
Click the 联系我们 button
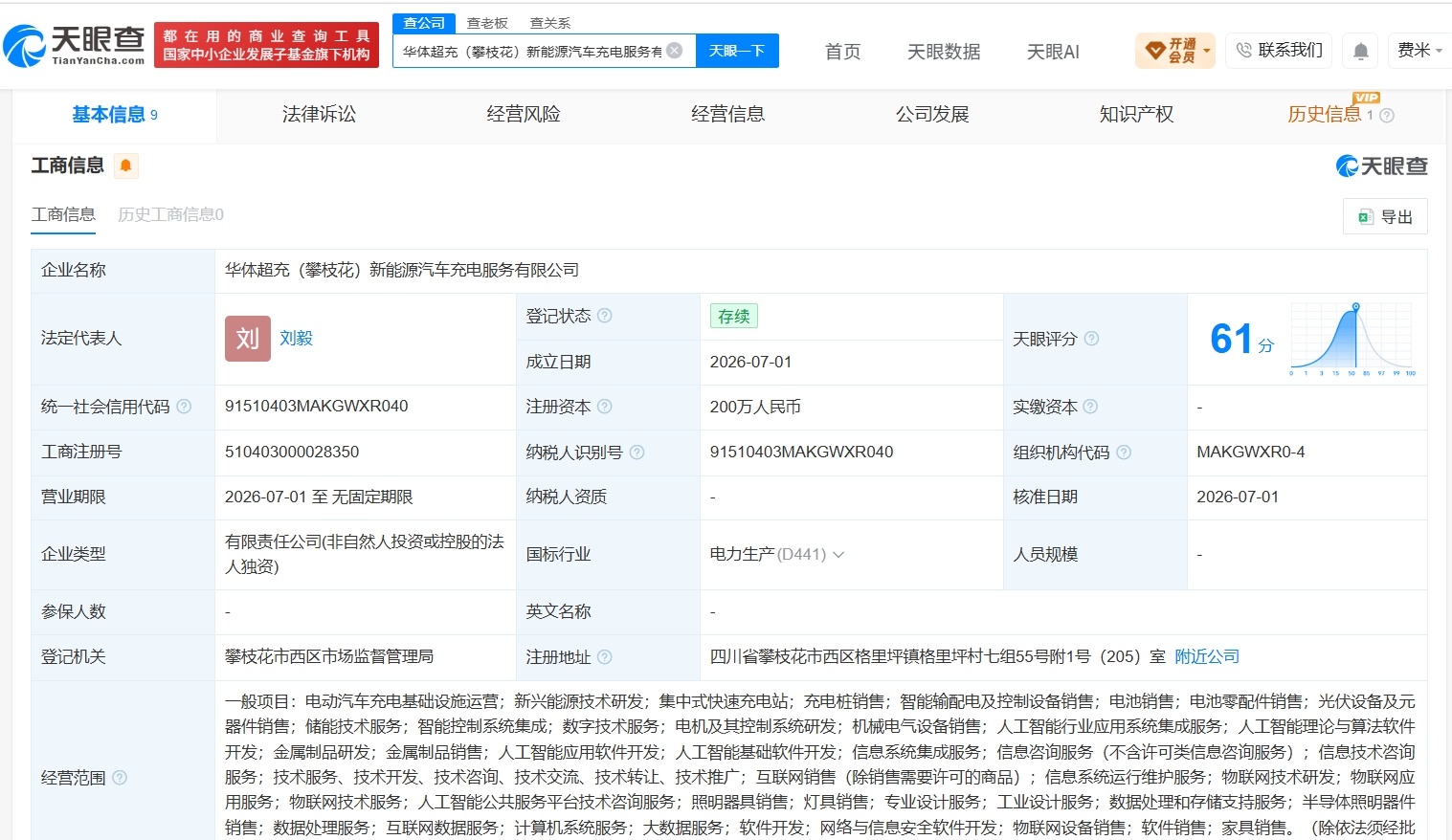tap(1280, 51)
